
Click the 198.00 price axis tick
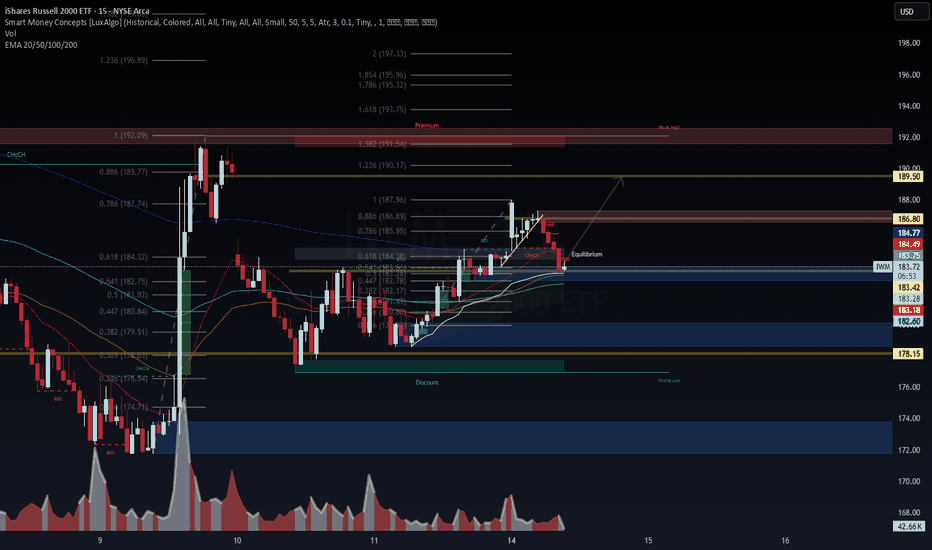pos(909,43)
